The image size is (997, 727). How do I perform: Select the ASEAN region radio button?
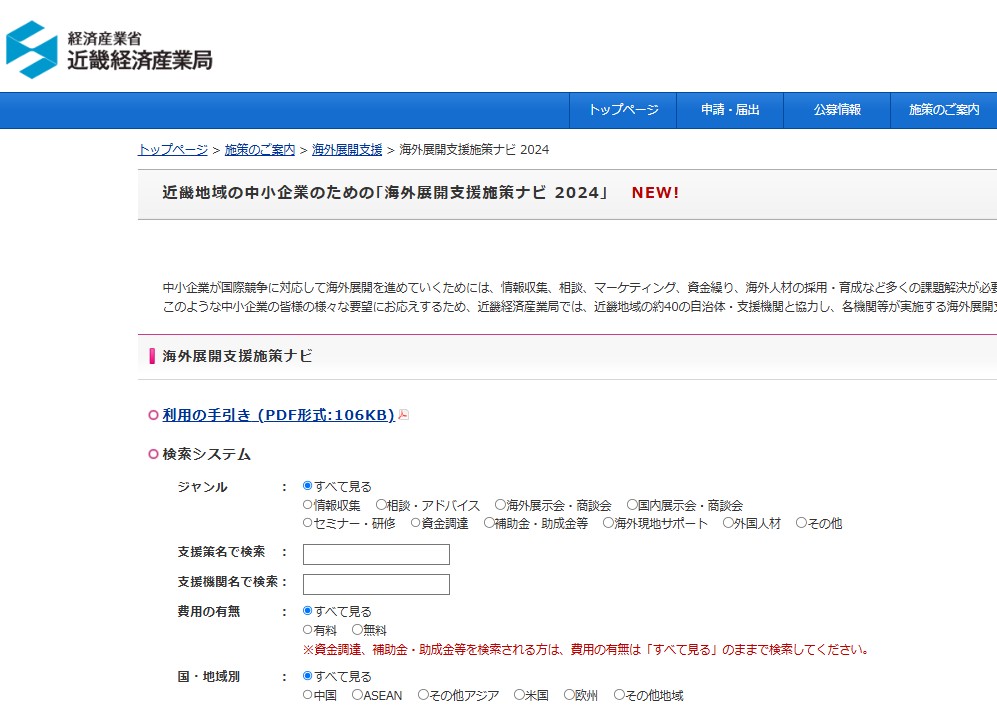357,695
